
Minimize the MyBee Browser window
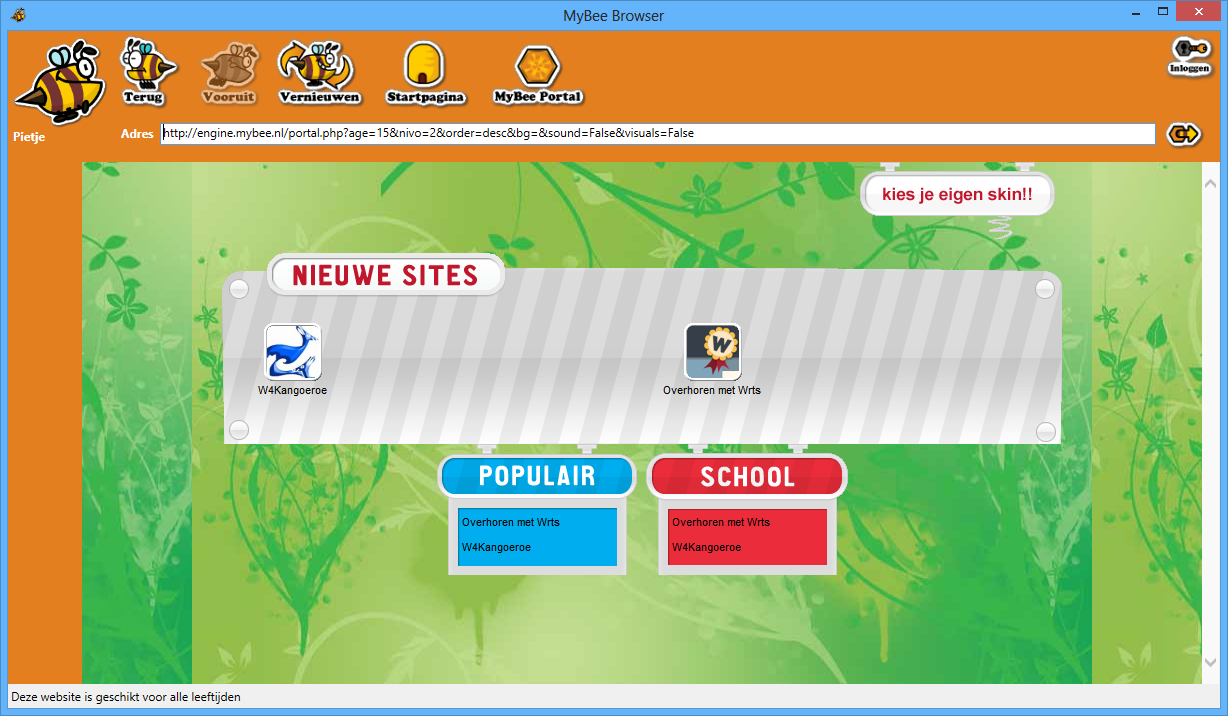tap(1136, 12)
